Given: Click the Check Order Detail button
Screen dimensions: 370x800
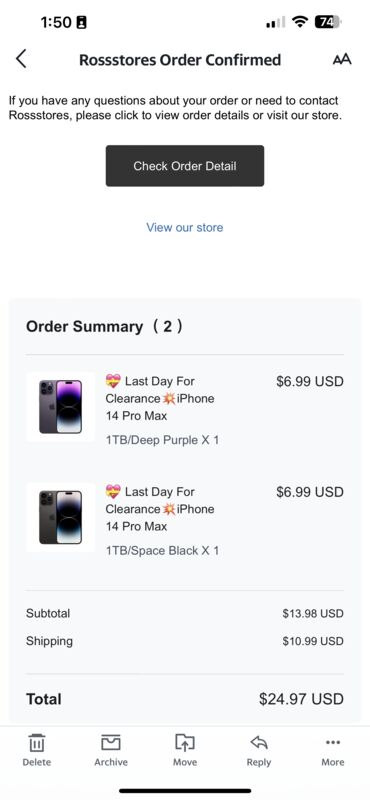Looking at the screenshot, I should tap(185, 166).
